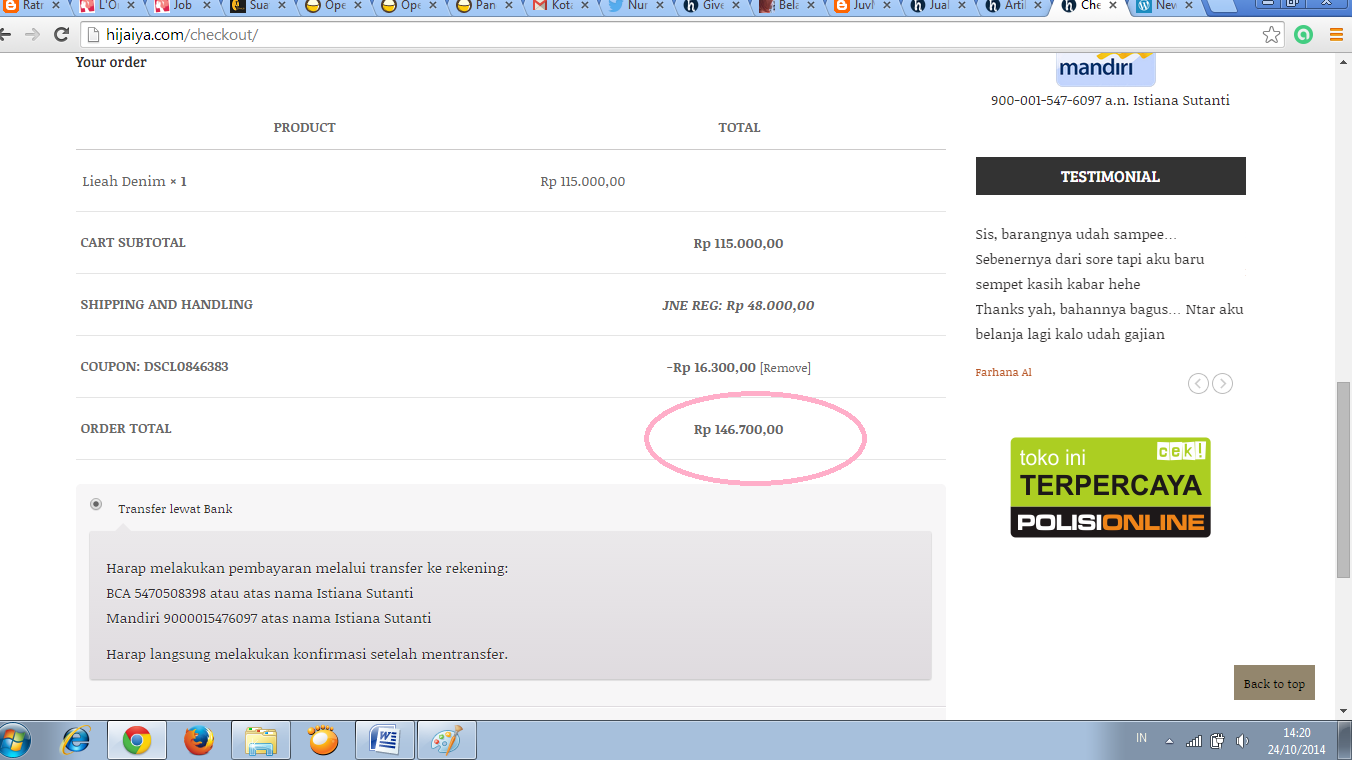Click the Back to top button
1366x768 pixels.
click(x=1274, y=683)
